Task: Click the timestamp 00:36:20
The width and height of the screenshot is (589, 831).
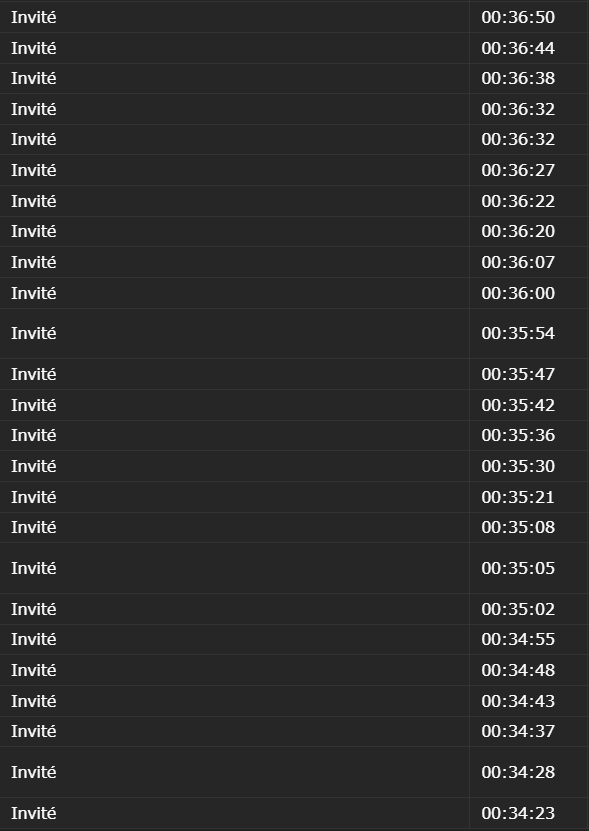Action: (518, 232)
